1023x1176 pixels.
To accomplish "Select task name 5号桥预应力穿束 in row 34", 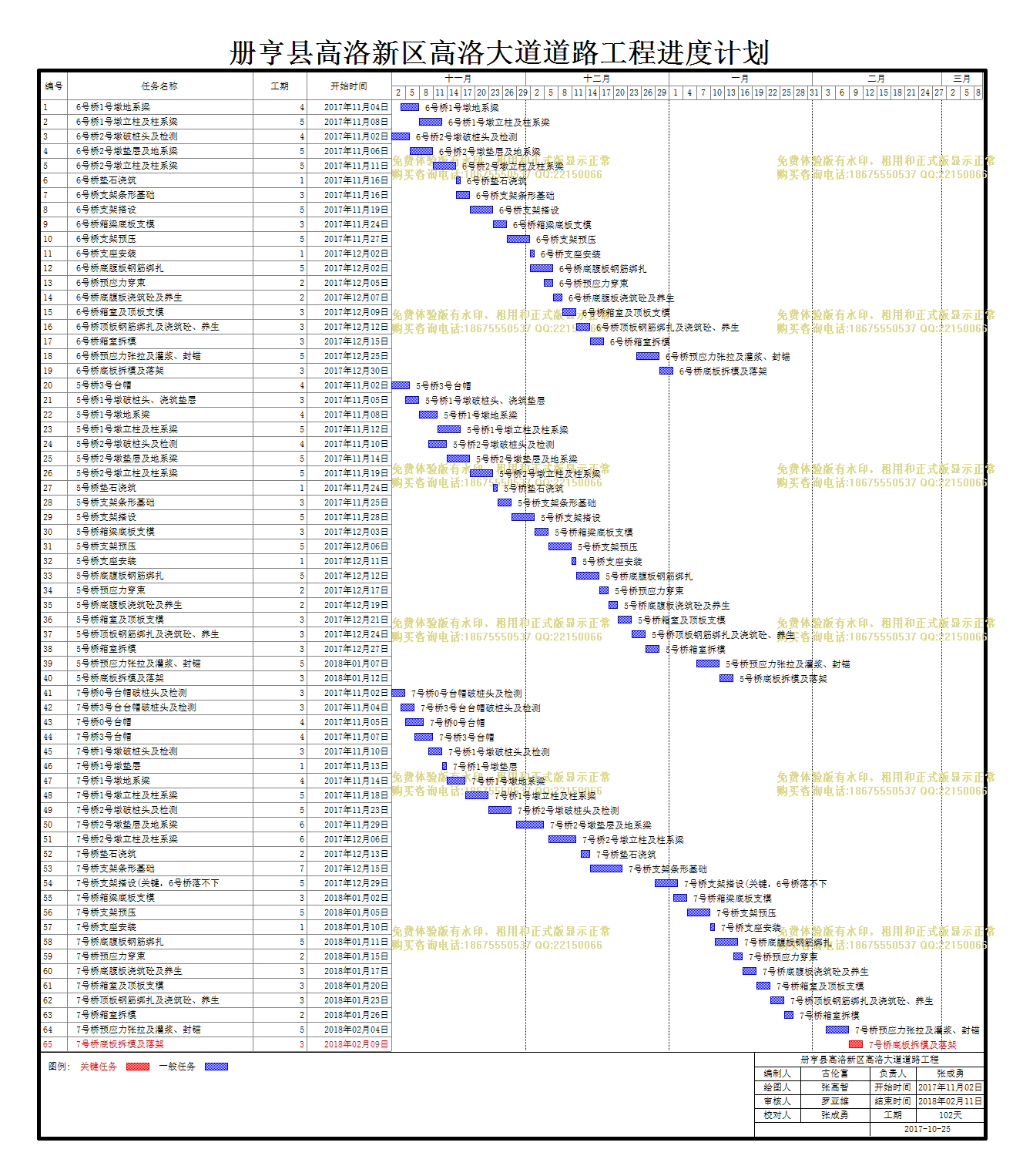I will [x=111, y=590].
